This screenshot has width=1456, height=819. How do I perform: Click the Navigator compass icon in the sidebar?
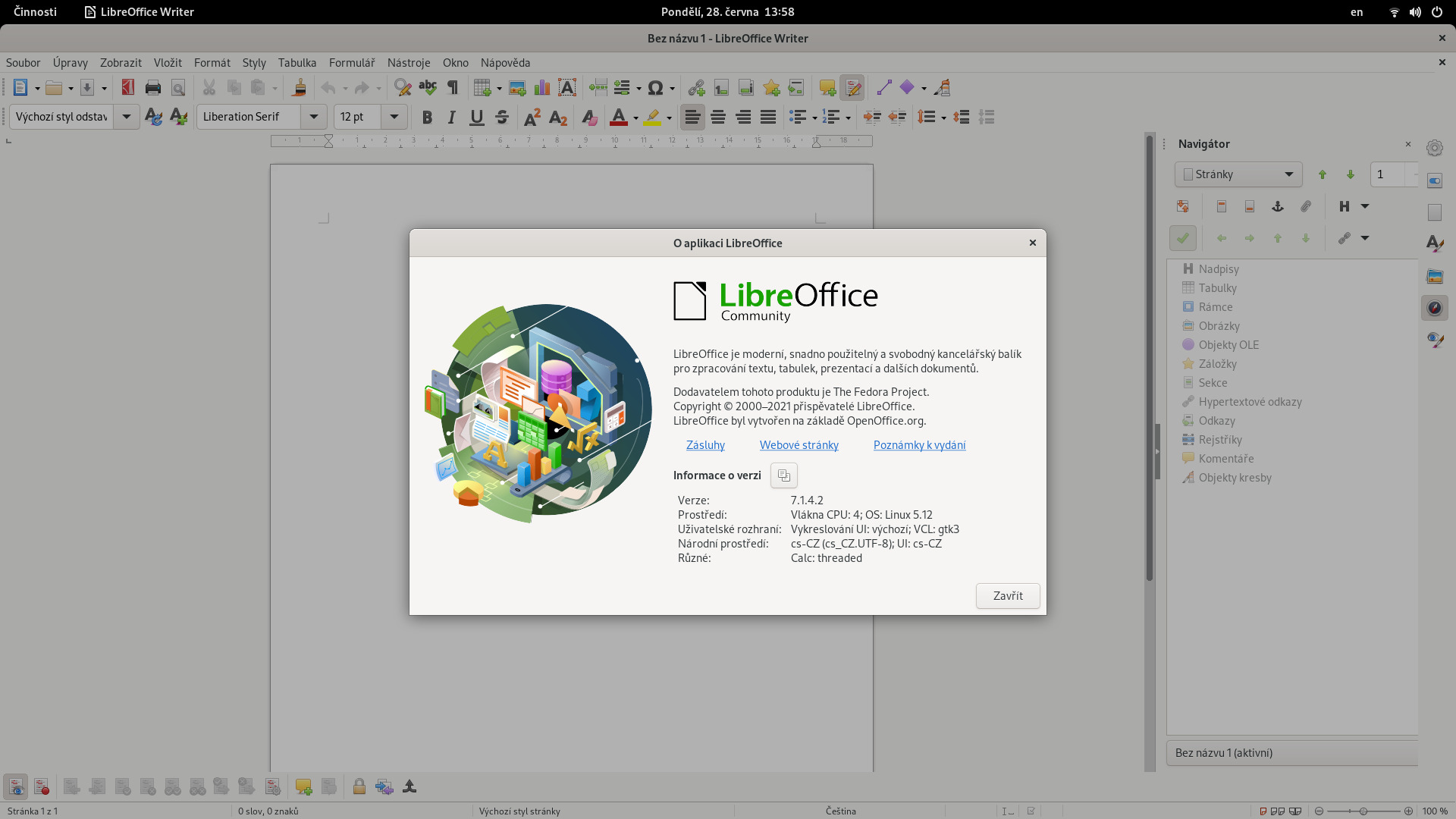[1434, 308]
